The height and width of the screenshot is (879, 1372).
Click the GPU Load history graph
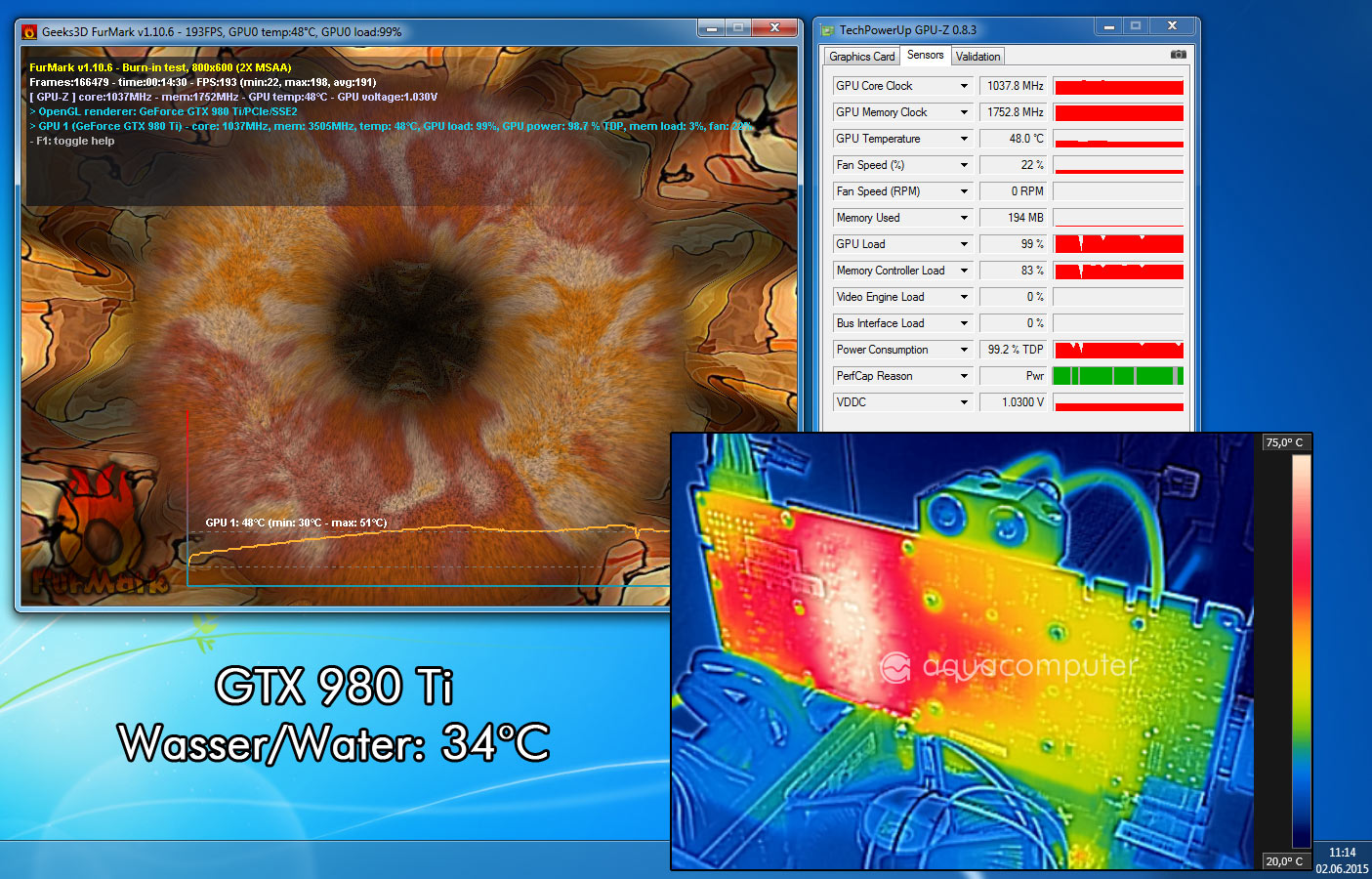tap(1119, 244)
